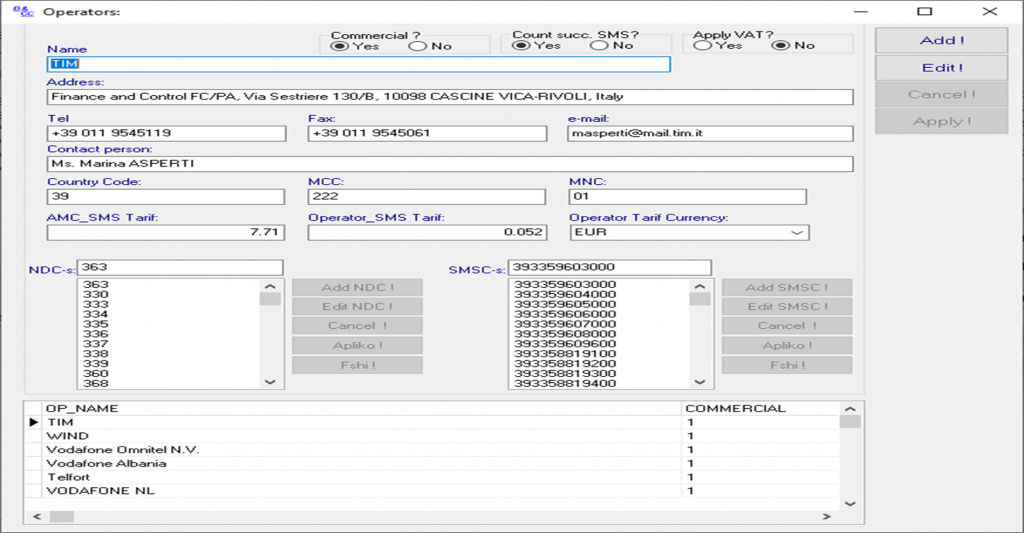Viewport: 1024px width, 533px height.
Task: Click the MCC field
Action: click(426, 197)
